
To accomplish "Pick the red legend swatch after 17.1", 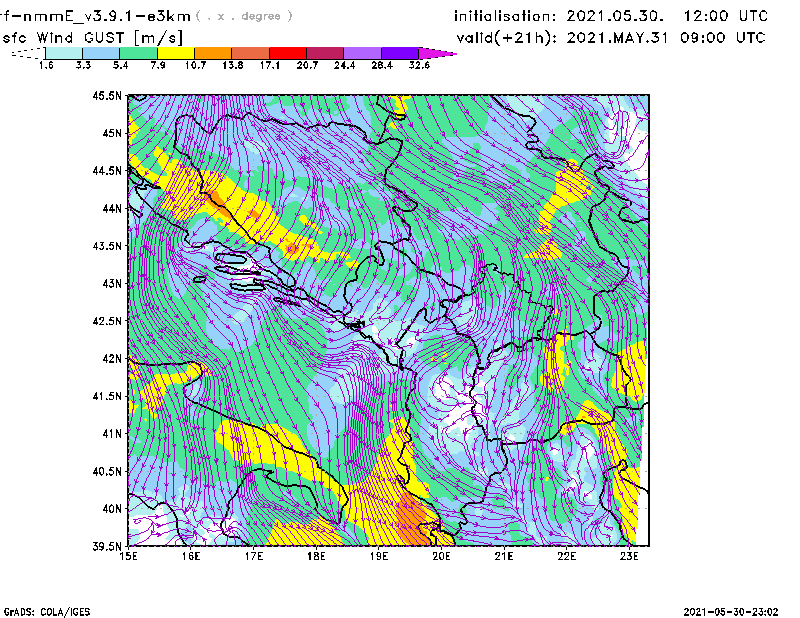I will 288,53.
